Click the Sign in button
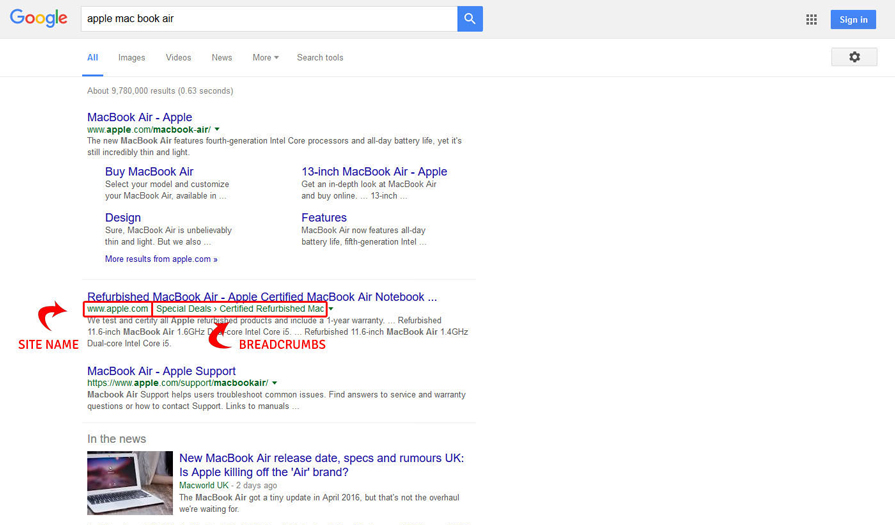895x525 pixels. [853, 19]
